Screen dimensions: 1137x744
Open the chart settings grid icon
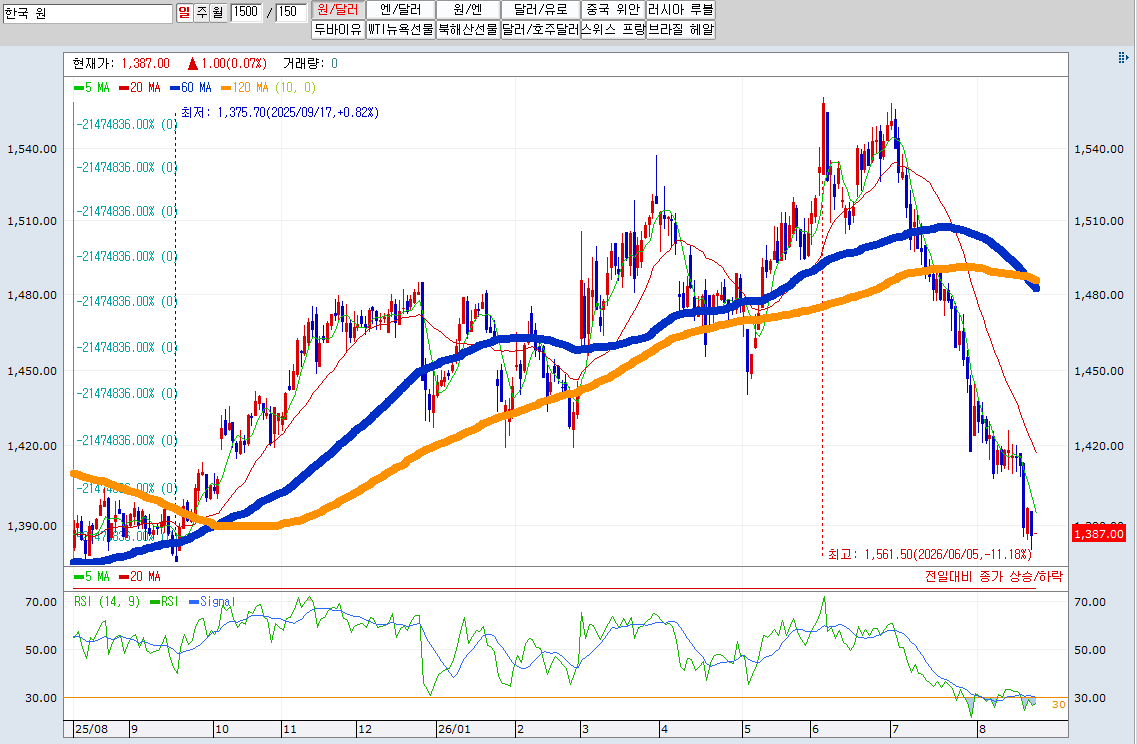(x=1123, y=57)
